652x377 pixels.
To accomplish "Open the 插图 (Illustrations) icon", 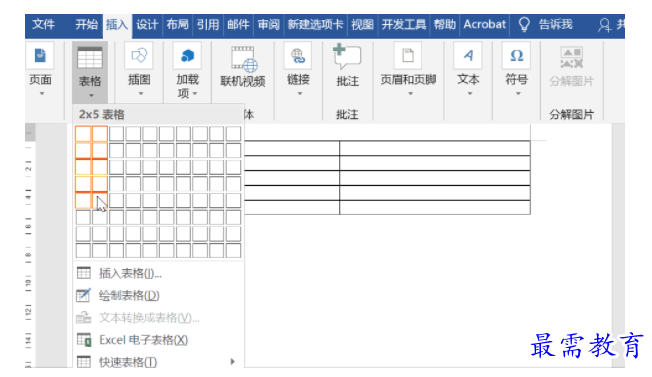I will click(x=139, y=56).
